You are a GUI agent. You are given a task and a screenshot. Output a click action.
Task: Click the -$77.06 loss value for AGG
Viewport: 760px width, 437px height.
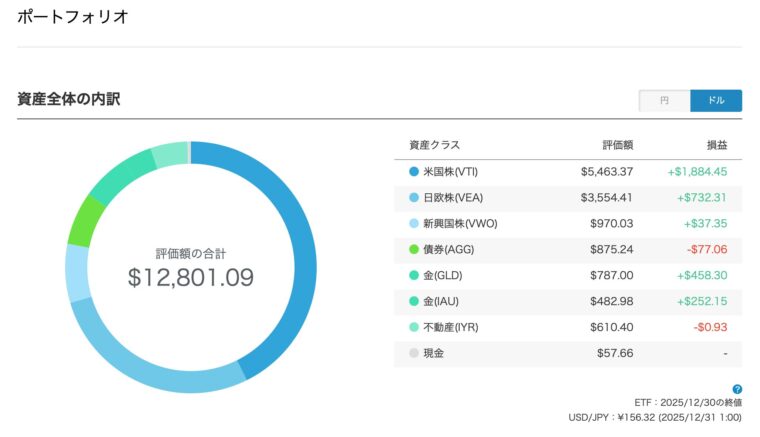coord(705,250)
